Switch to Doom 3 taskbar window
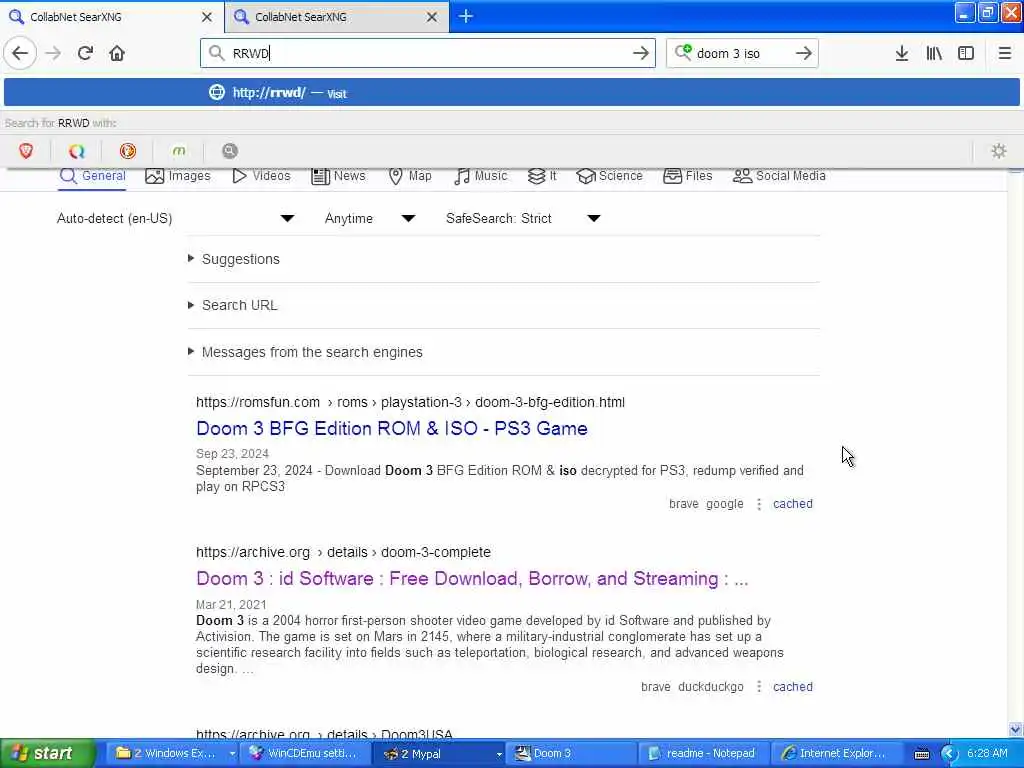This screenshot has height=768, width=1024. (571, 754)
